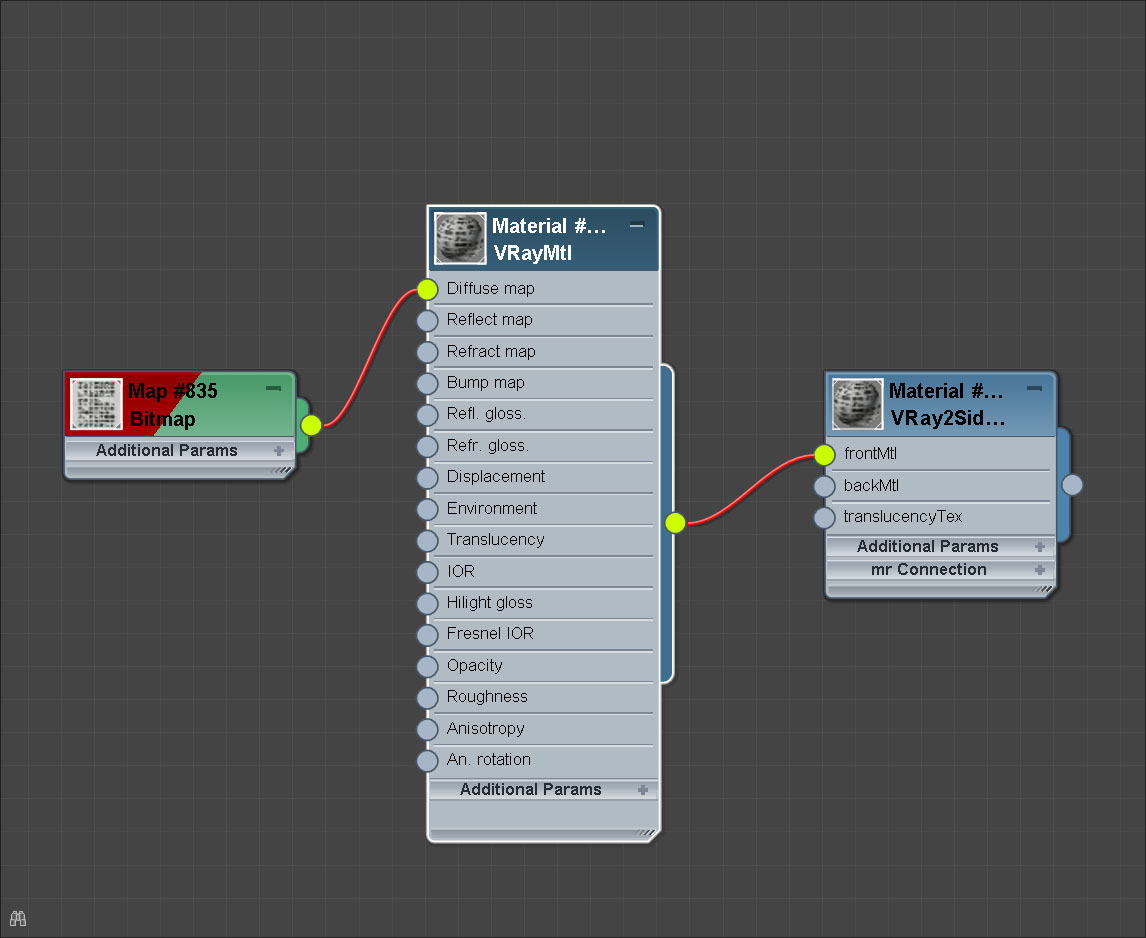Select the backMtl slot label
This screenshot has width=1146, height=938.
coord(871,485)
